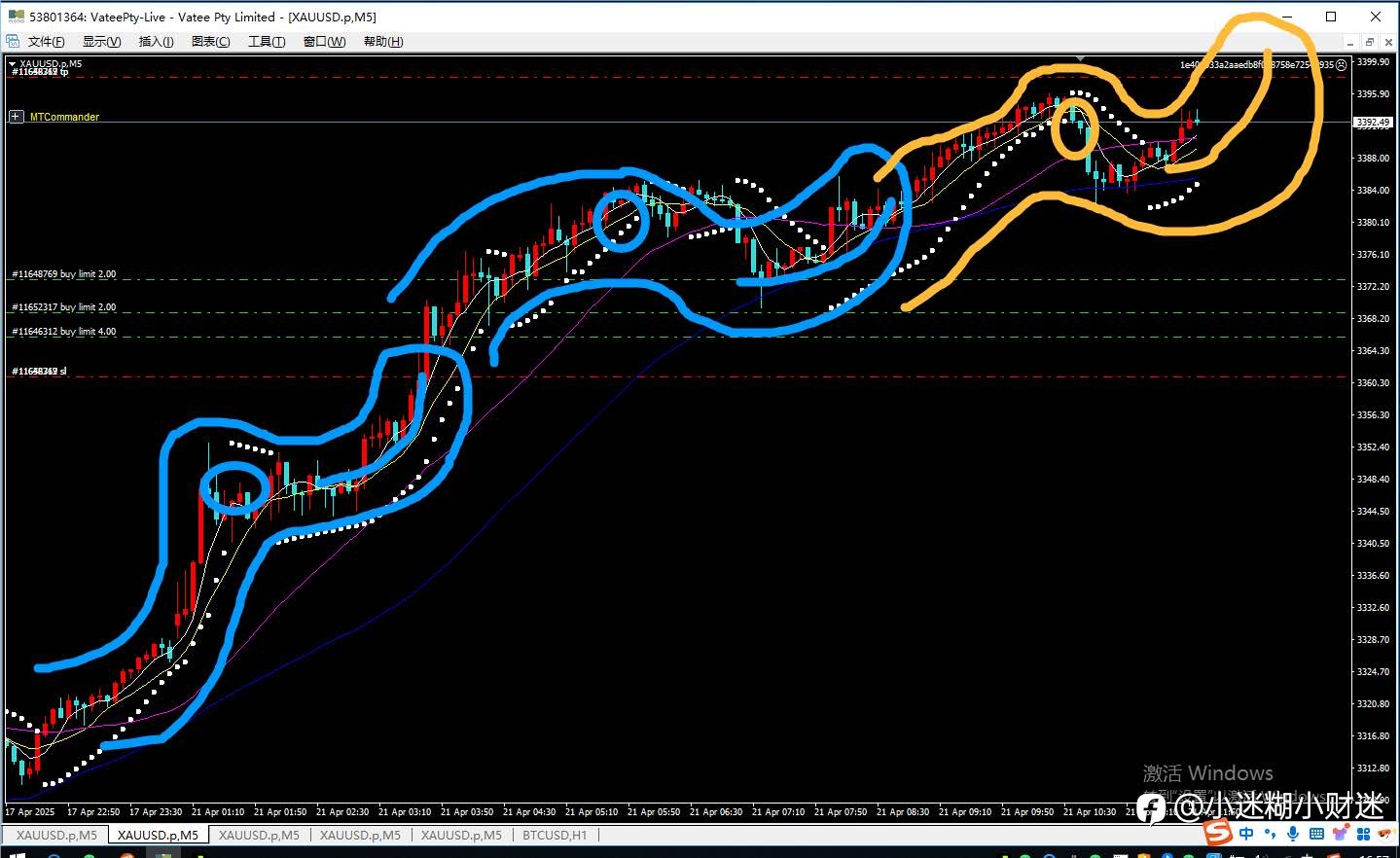Click the 21 Apr 08:30 time label

click(902, 811)
